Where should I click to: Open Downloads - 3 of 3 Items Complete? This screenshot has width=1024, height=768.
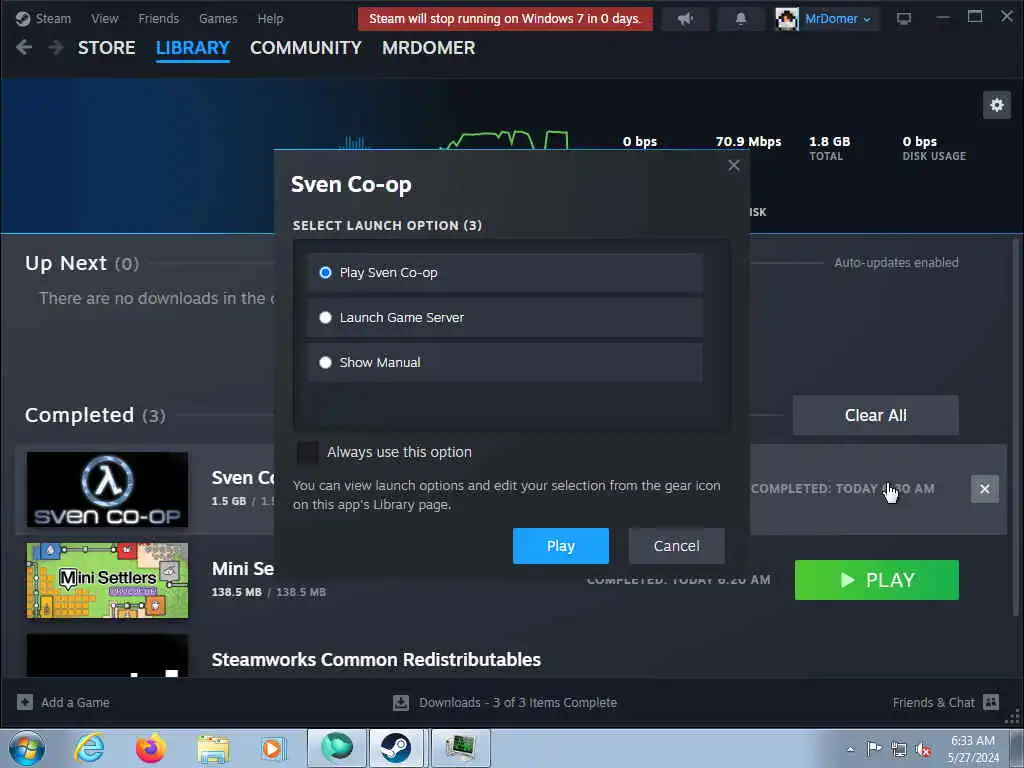pos(518,703)
